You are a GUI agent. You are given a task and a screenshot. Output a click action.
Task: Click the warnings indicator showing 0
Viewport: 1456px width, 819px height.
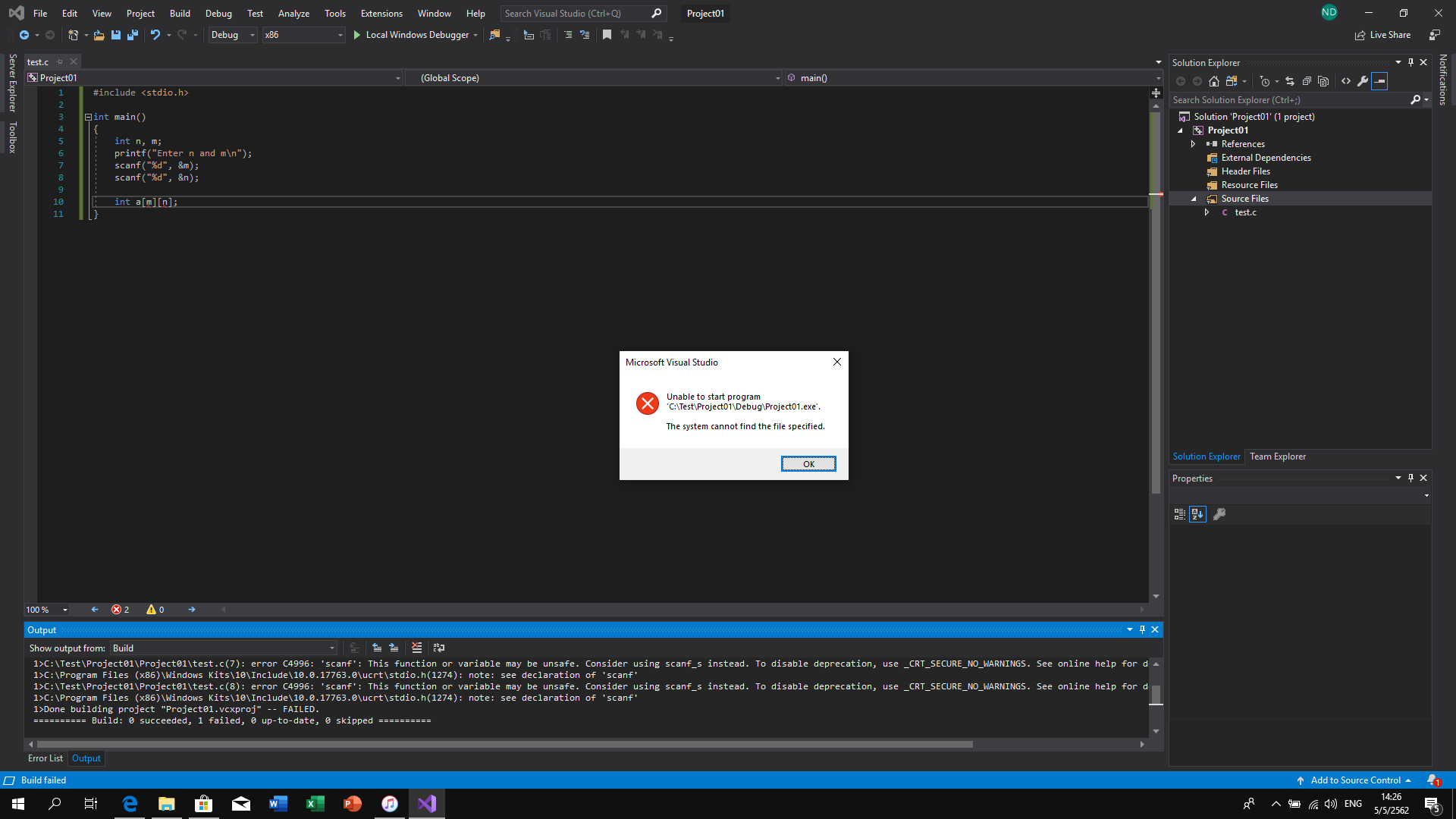coord(155,610)
